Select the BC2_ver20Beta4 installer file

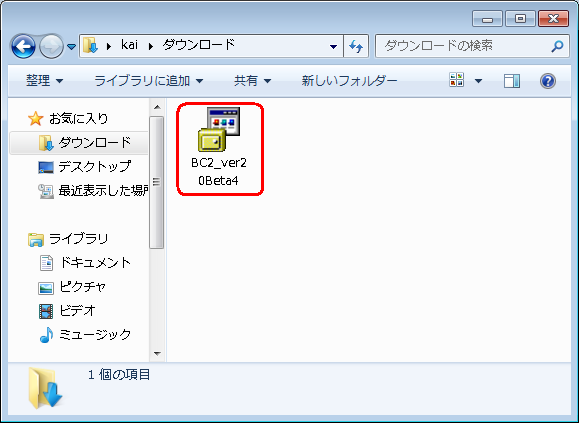click(x=219, y=148)
